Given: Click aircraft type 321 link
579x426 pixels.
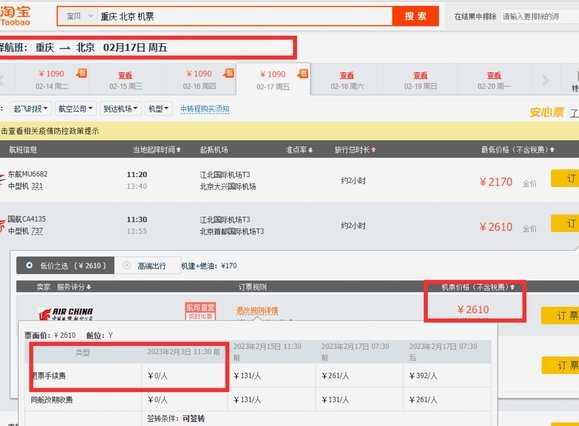Looking at the screenshot, I should [37, 186].
